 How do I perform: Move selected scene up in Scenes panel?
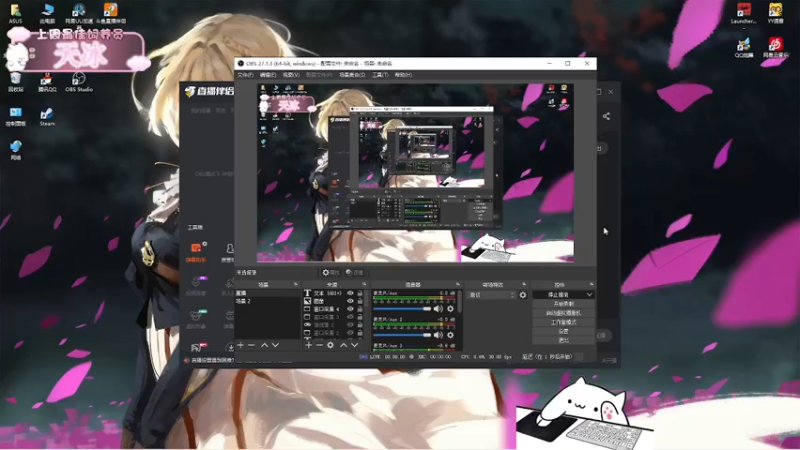(264, 345)
